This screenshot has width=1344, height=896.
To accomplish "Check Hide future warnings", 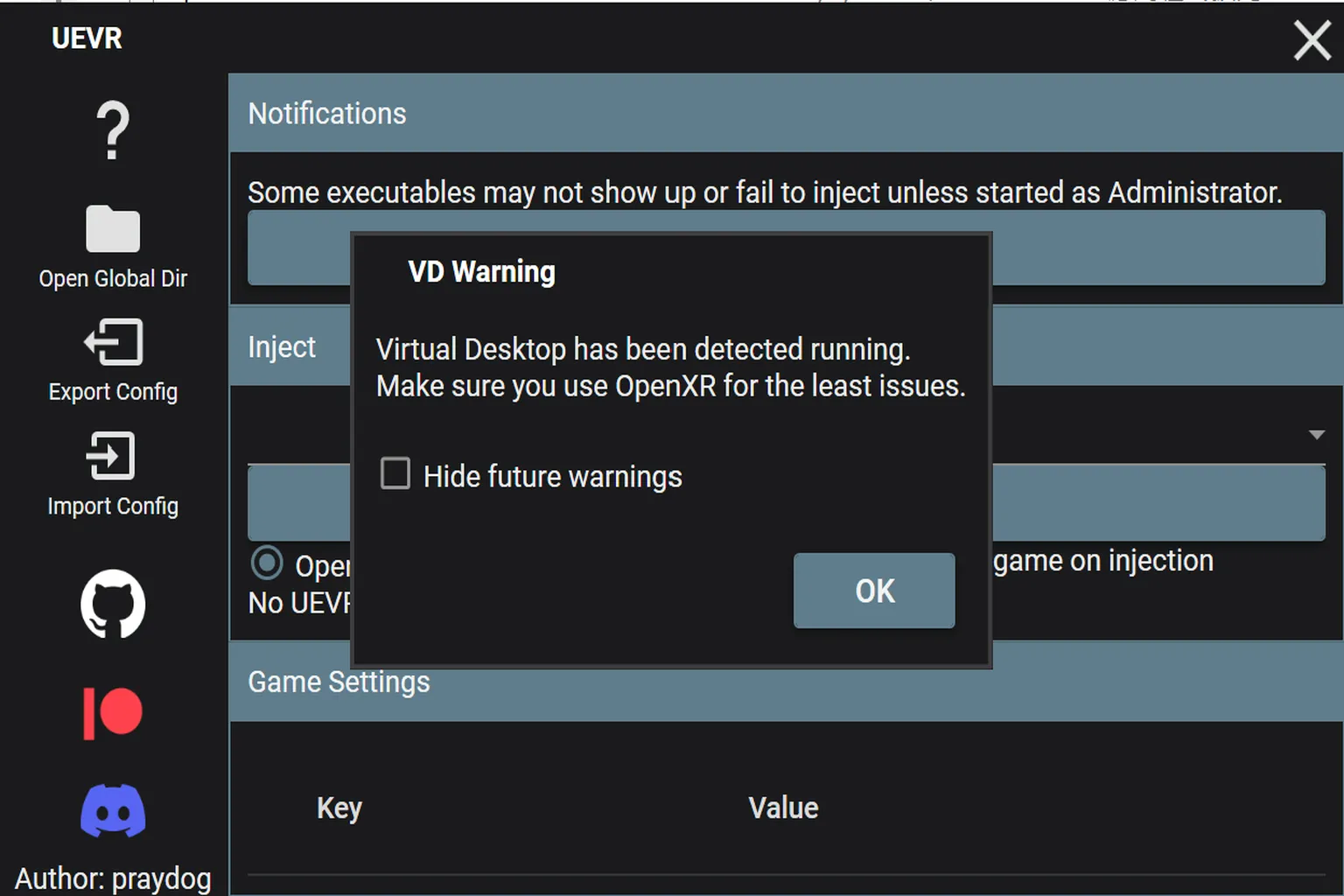I will click(x=395, y=473).
